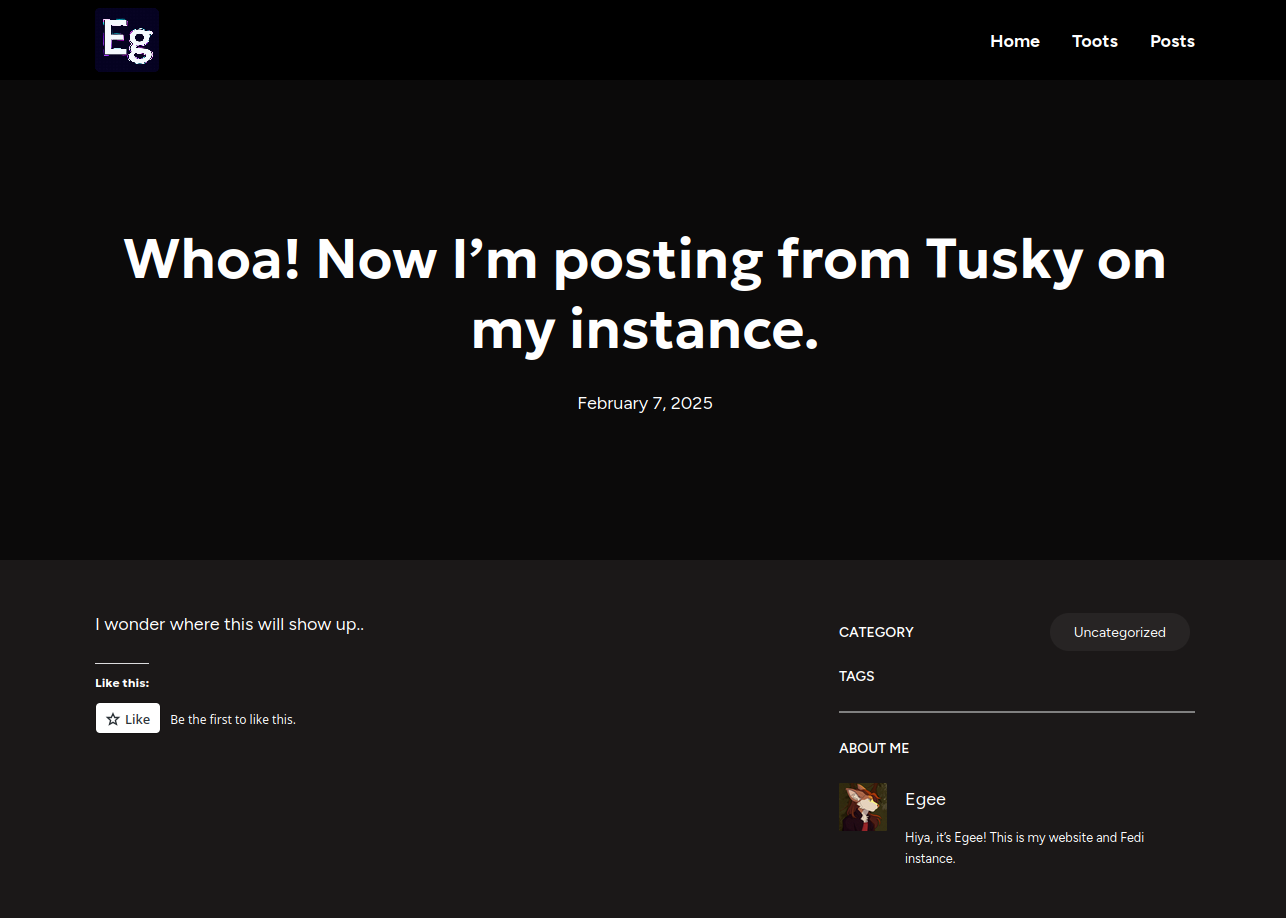Click the post title heading
This screenshot has width=1286, height=918.
[645, 294]
